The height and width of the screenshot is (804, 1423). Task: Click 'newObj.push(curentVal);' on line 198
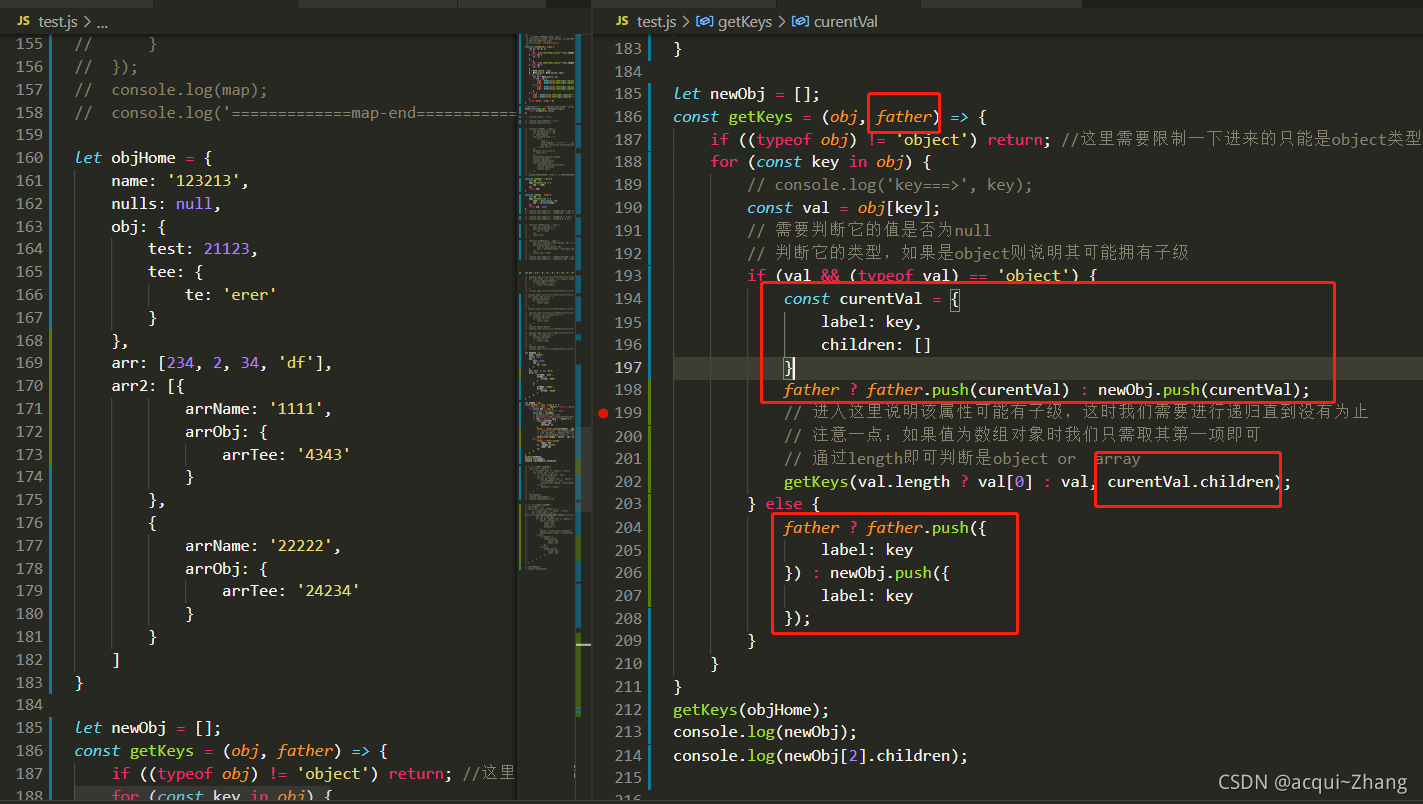(x=1203, y=390)
